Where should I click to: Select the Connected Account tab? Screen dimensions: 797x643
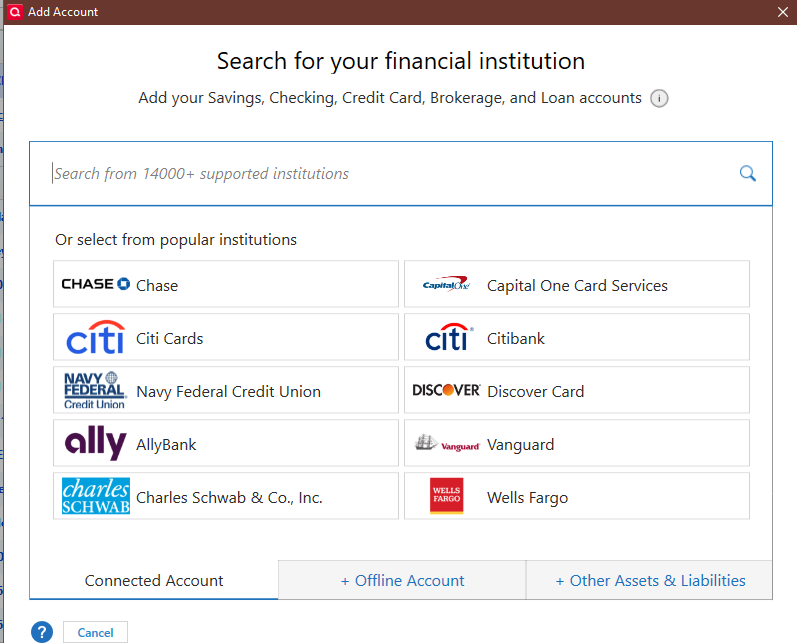(x=154, y=580)
